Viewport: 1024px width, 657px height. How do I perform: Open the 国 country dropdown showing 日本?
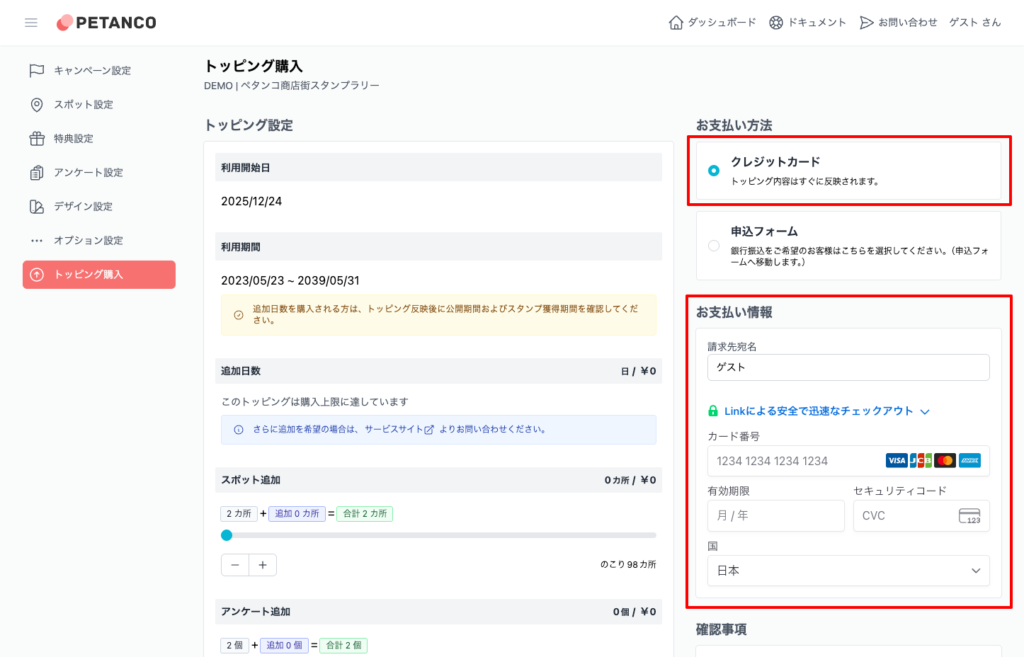tap(847, 571)
